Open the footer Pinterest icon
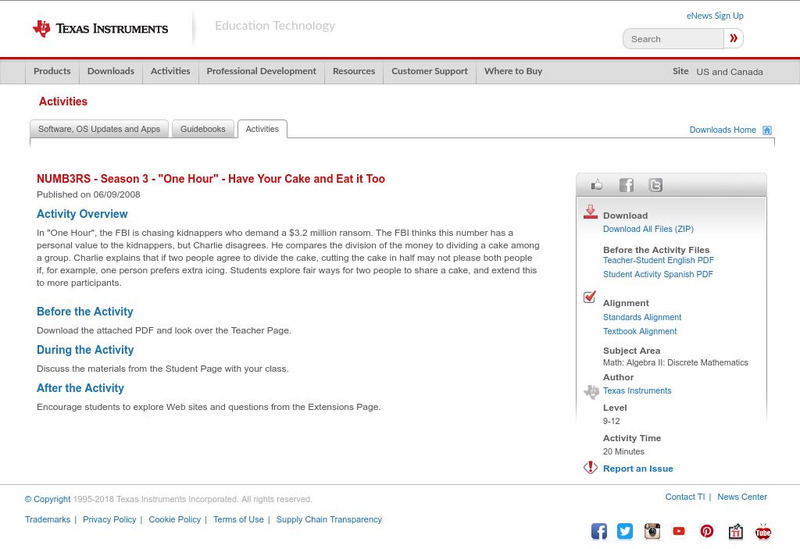This screenshot has height=549, width=800. pyautogui.click(x=707, y=531)
